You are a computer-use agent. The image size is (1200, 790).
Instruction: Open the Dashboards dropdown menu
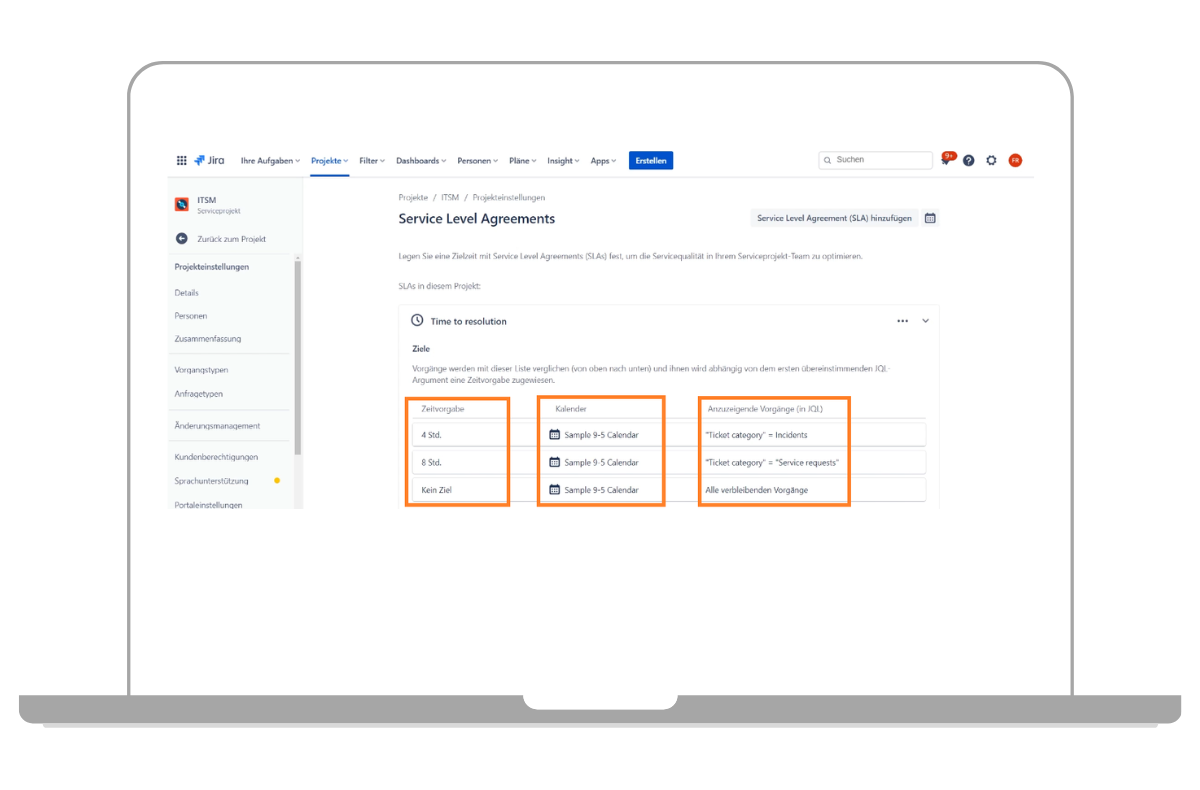pos(421,160)
